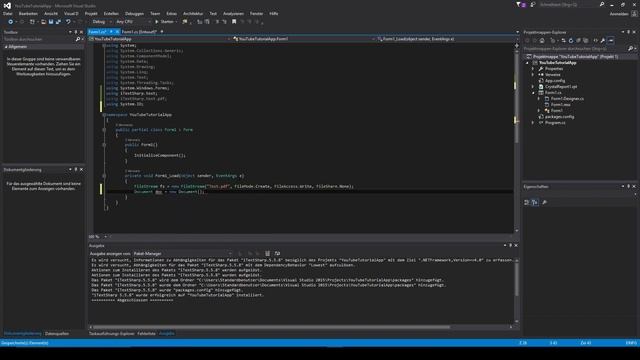This screenshot has height=360, width=640.
Task: Switch to the Form1.cs code tab
Action: [x=98, y=32]
